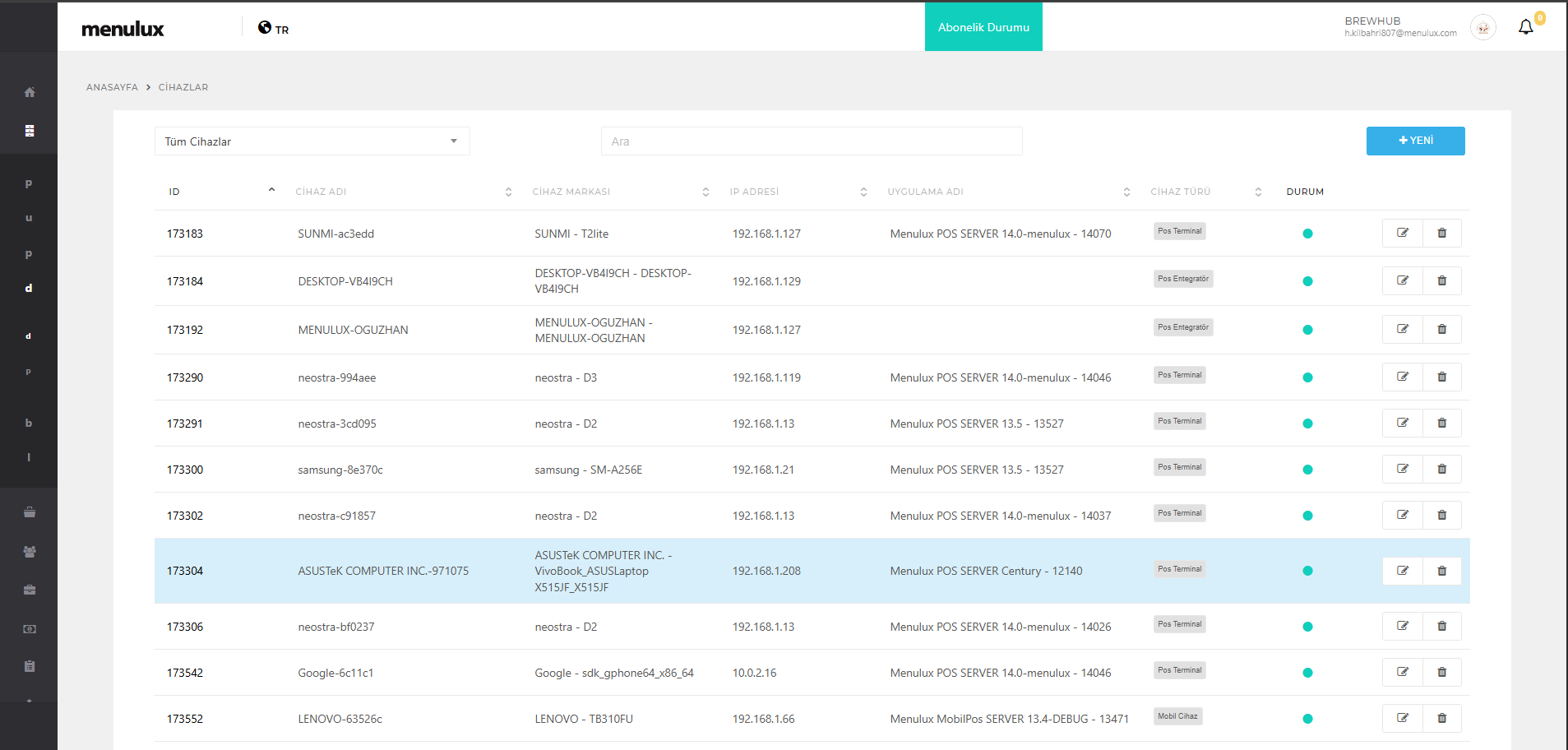Viewport: 1568px width, 750px height.
Task: Delete the DESKTOP-VB4I9CH device
Action: coord(1441,281)
